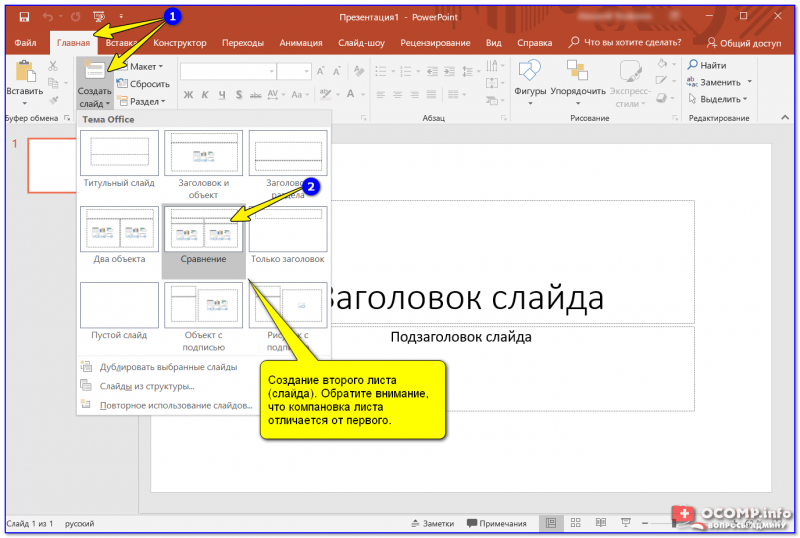Switch to Slide Sorter view icon
The image size is (800, 538).
coord(576,523)
